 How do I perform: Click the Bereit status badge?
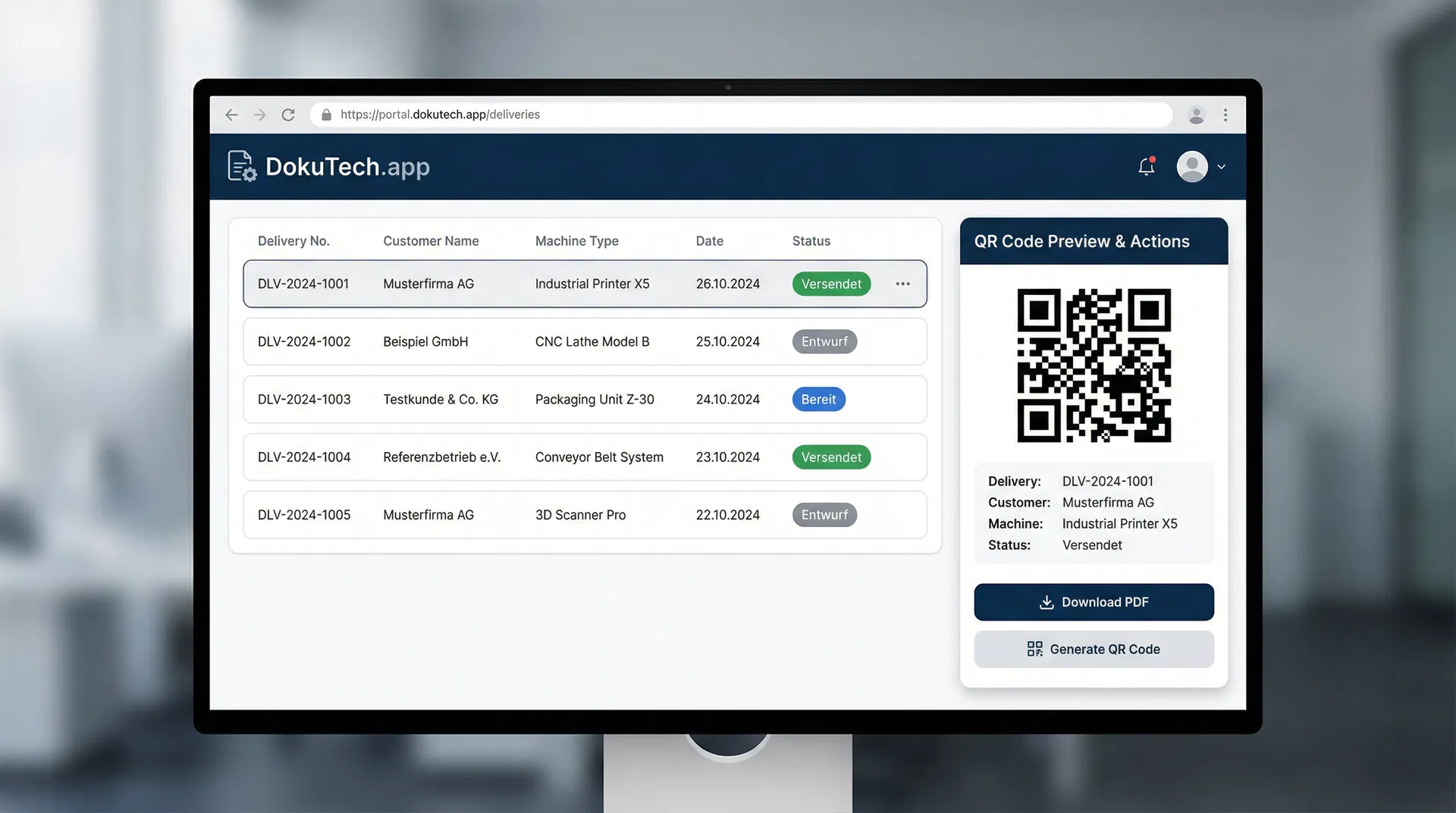tap(818, 400)
